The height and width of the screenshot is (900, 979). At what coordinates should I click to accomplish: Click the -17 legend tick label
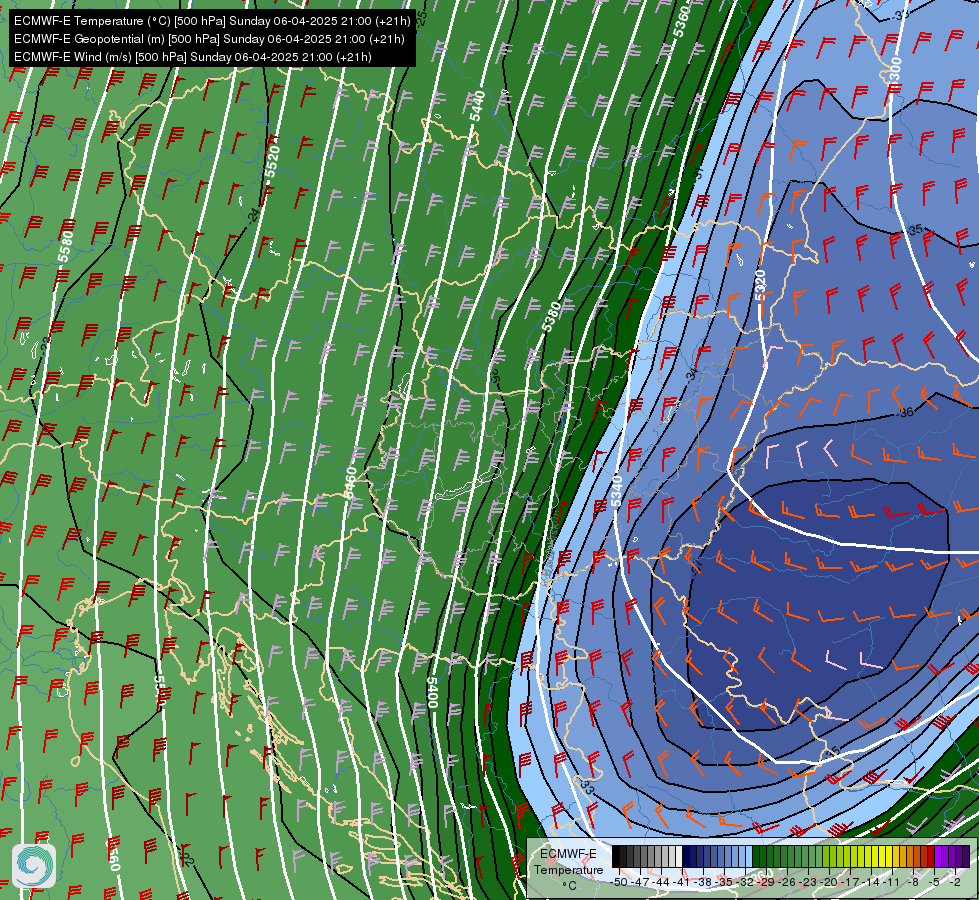[850, 882]
